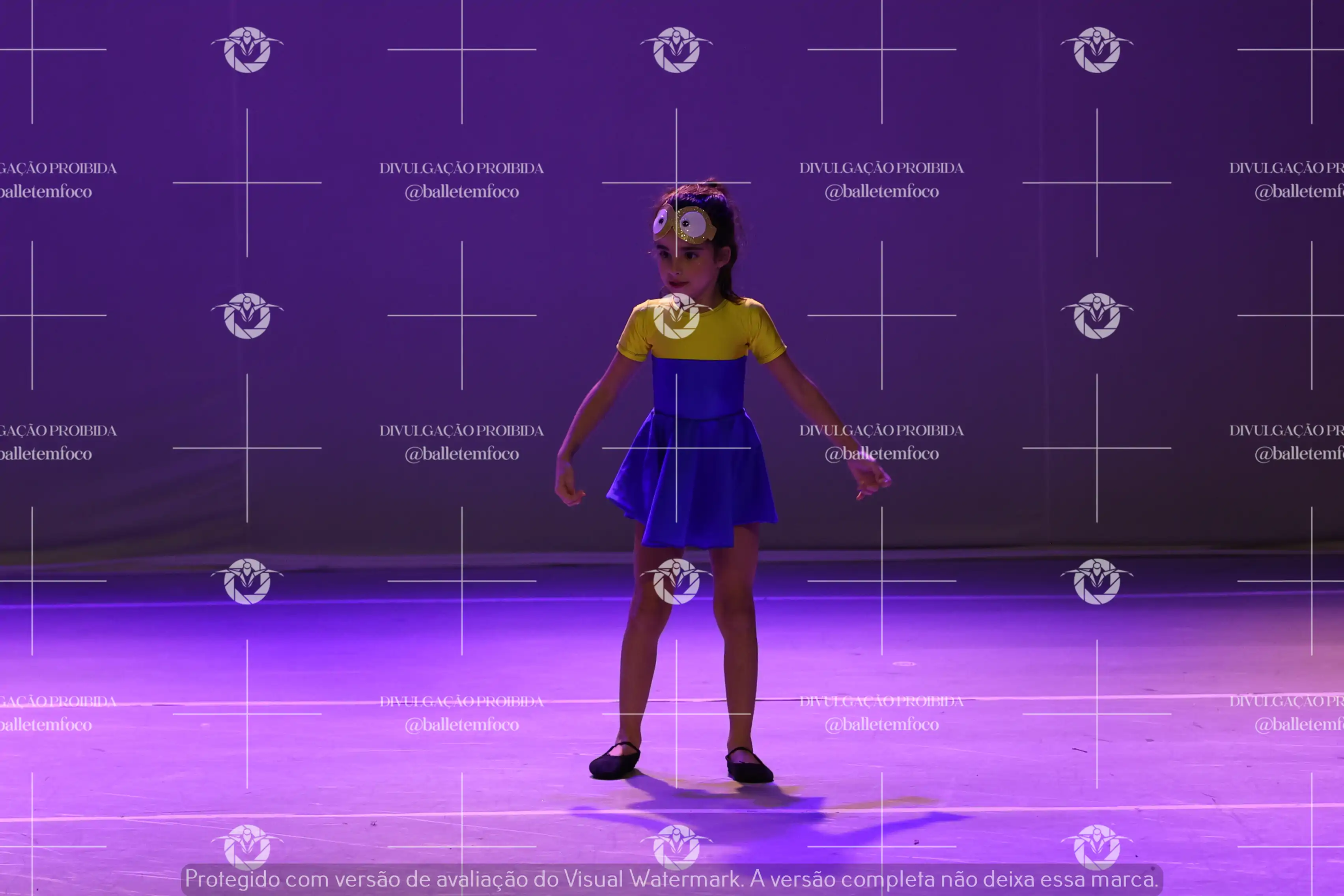This screenshot has width=1344, height=896.
Task: Click the word 'Protegido' in the bottom banner
Action: tap(232, 879)
